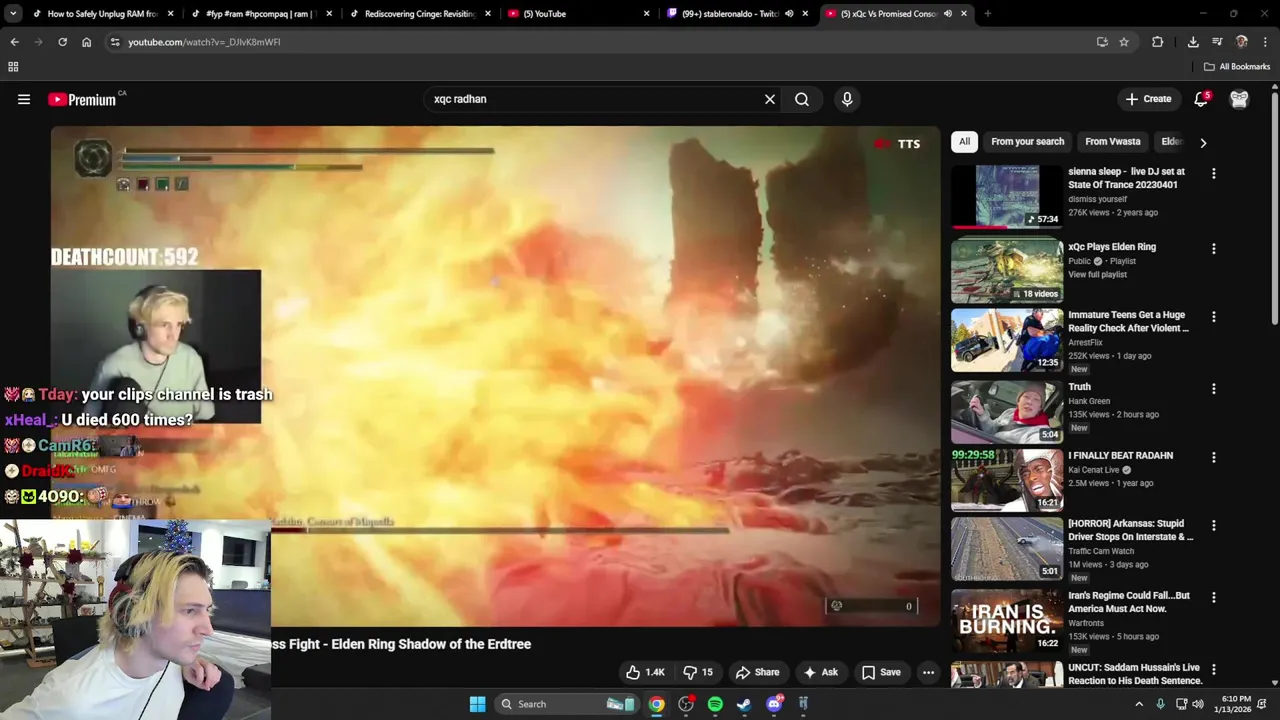This screenshot has height=720, width=1280.
Task: Open the taskbar volume control
Action: [x=1198, y=704]
